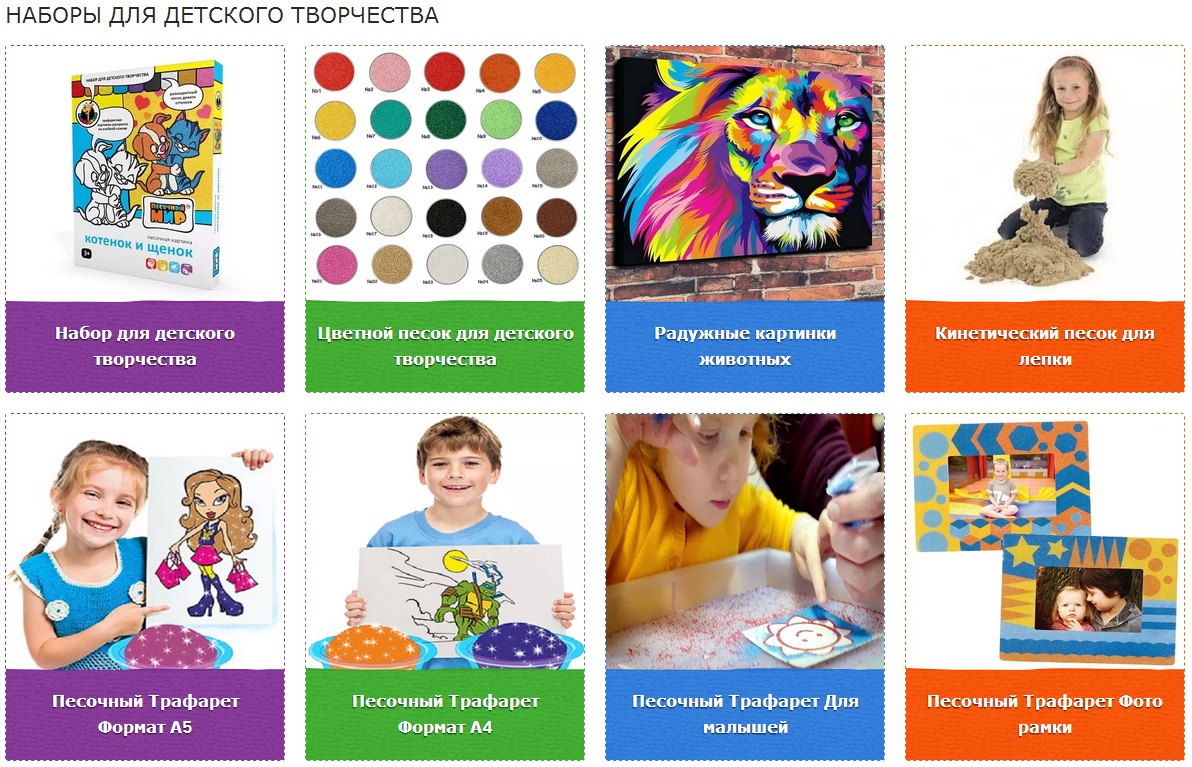Open 'Набор для детского творчества' category
1192x767 pixels.
(145, 346)
